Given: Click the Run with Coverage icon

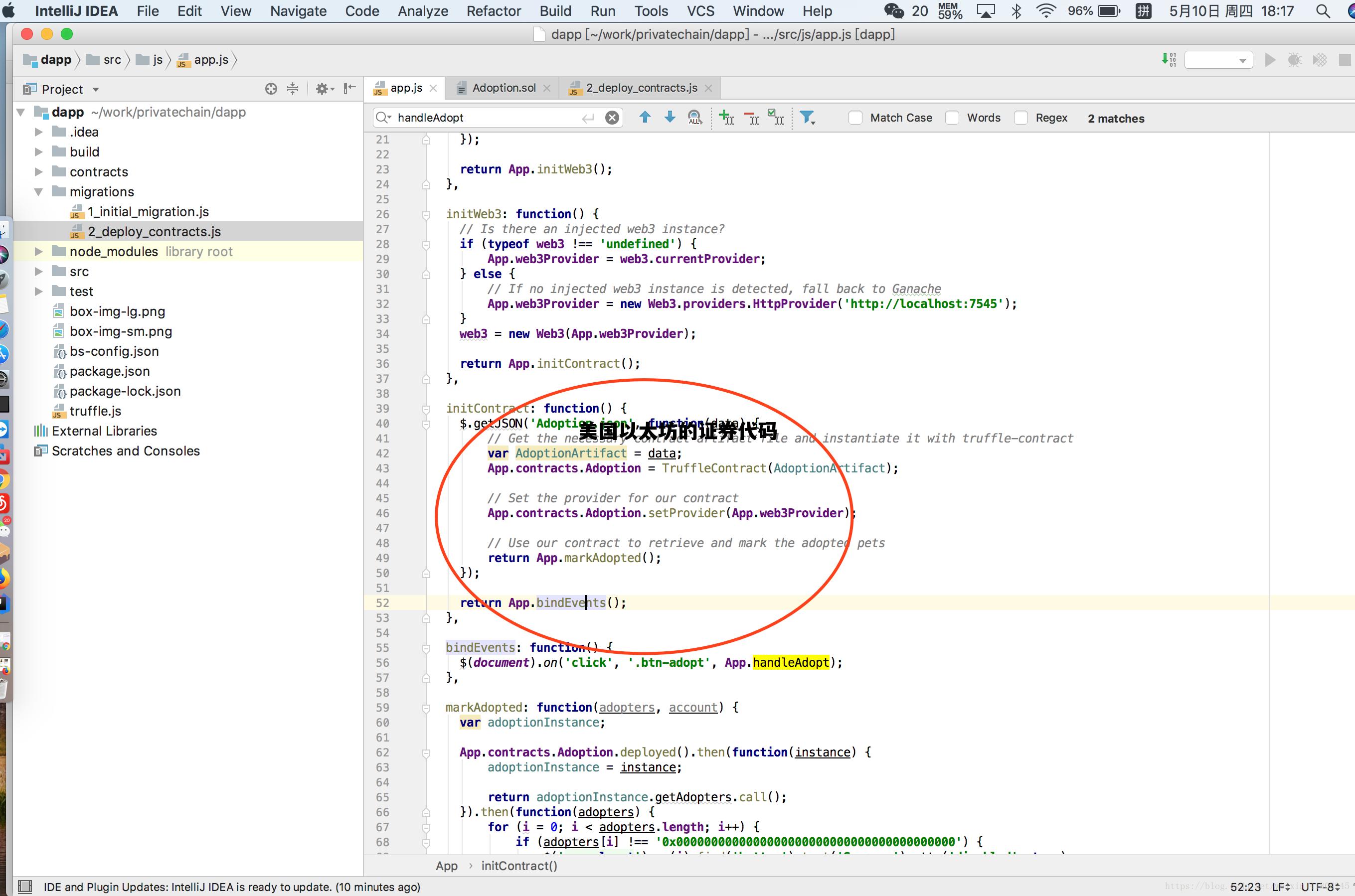Looking at the screenshot, I should 1320,60.
